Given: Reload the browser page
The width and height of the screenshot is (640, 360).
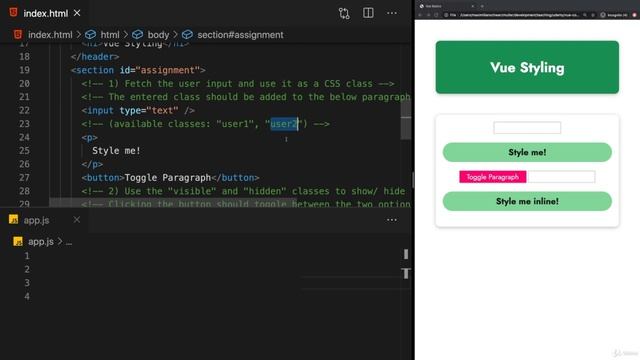Looking at the screenshot, I should tap(436, 15).
